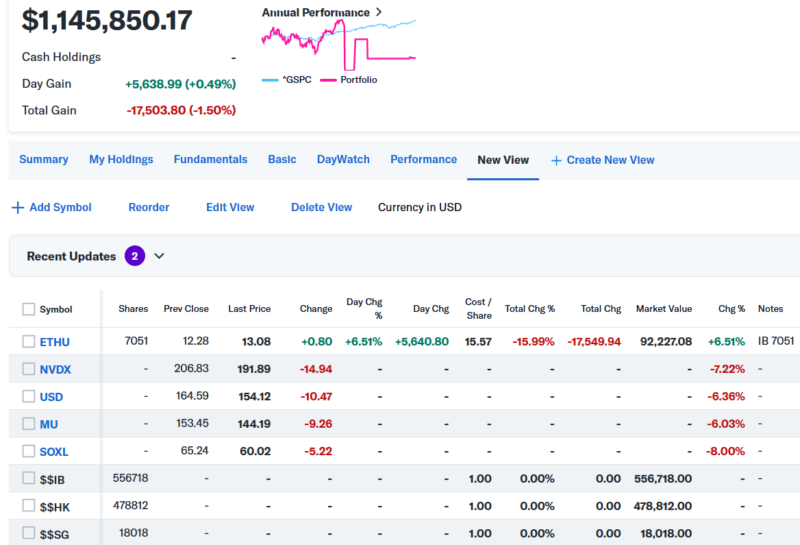Viewport: 800px width, 545px height.
Task: Tick the NVDX row checkbox
Action: [x=28, y=369]
